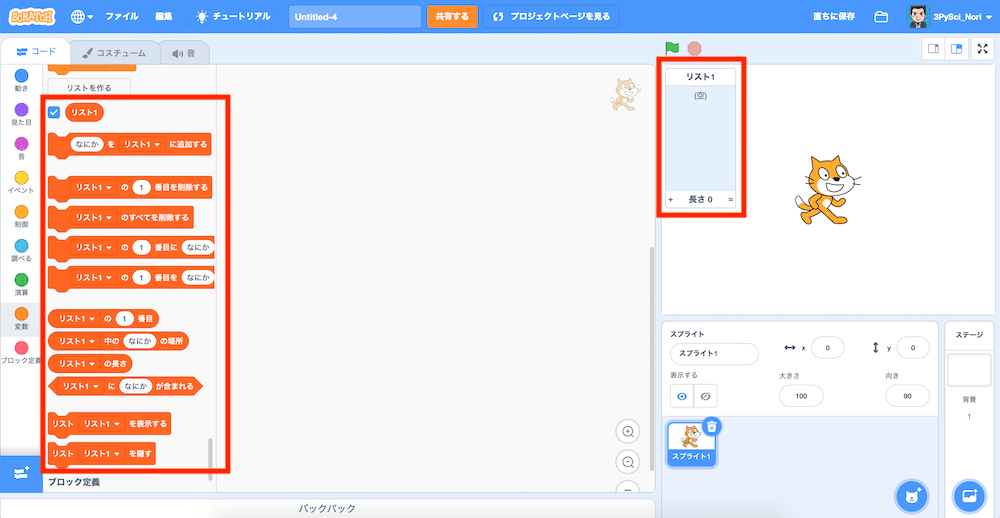
Task: Open My Stuff folder icon
Action: pyautogui.click(x=881, y=17)
